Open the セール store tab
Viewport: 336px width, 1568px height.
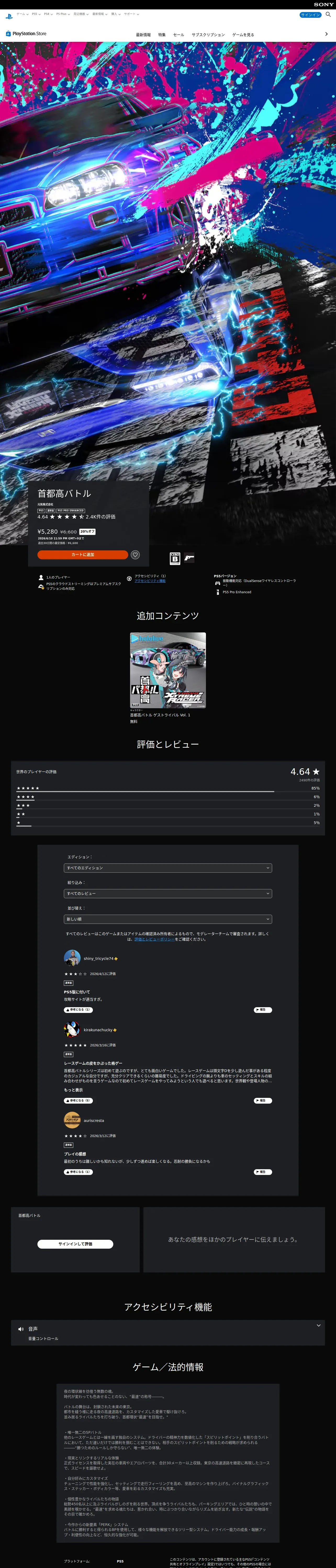179,35
